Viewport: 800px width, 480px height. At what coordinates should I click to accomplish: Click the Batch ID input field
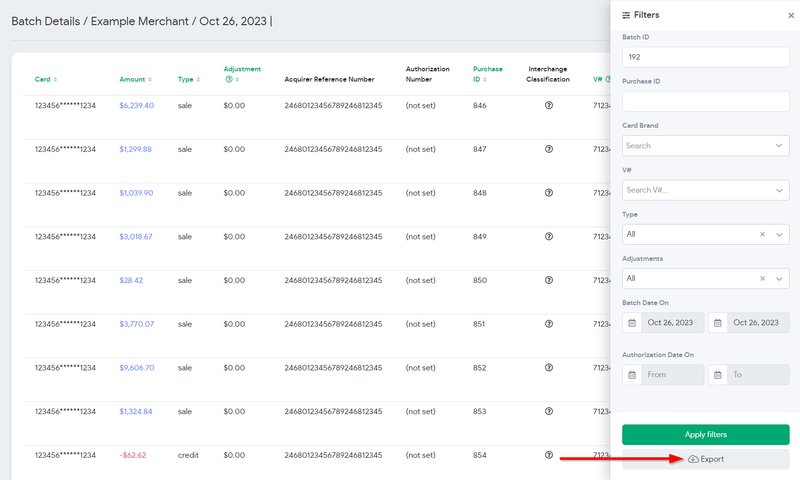706,57
